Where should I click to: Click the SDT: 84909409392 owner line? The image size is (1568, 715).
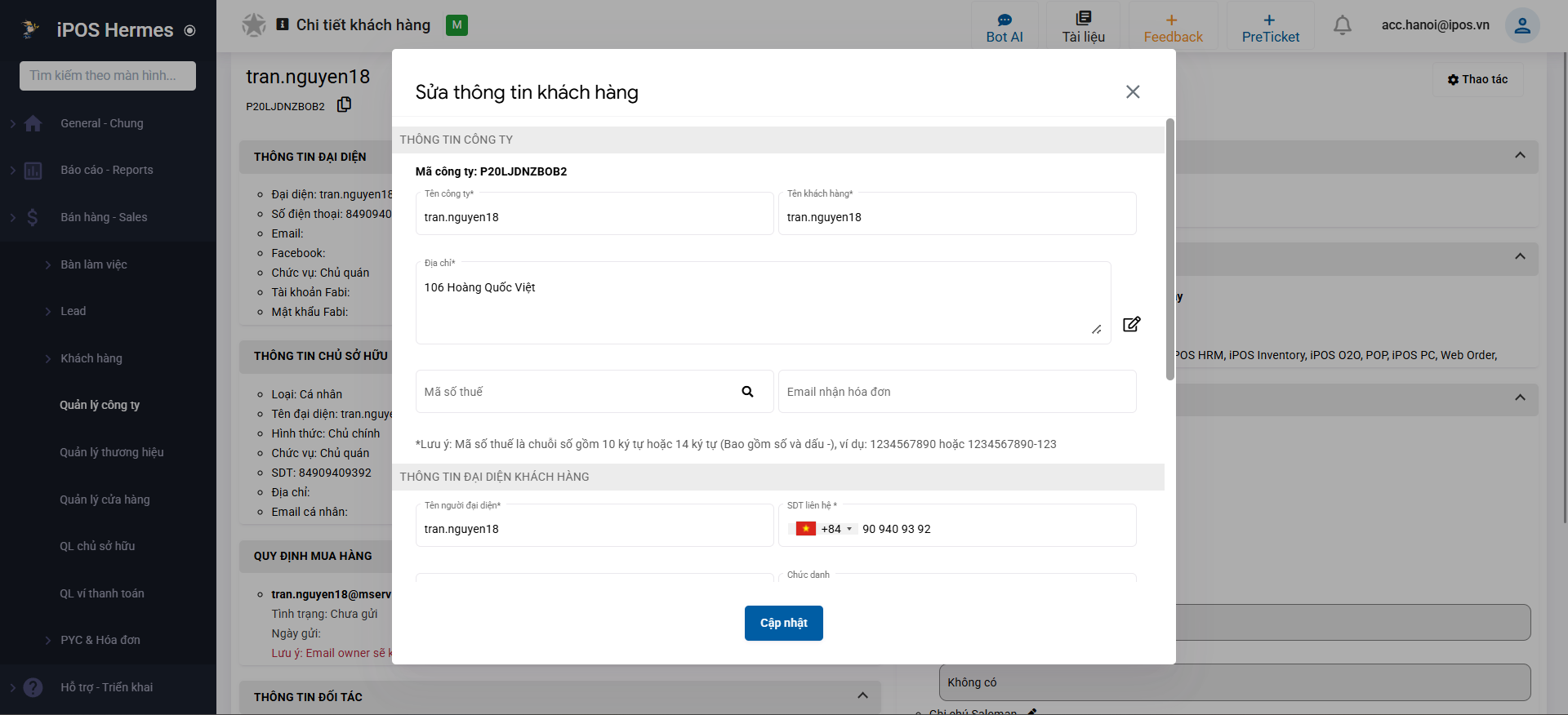(x=321, y=473)
